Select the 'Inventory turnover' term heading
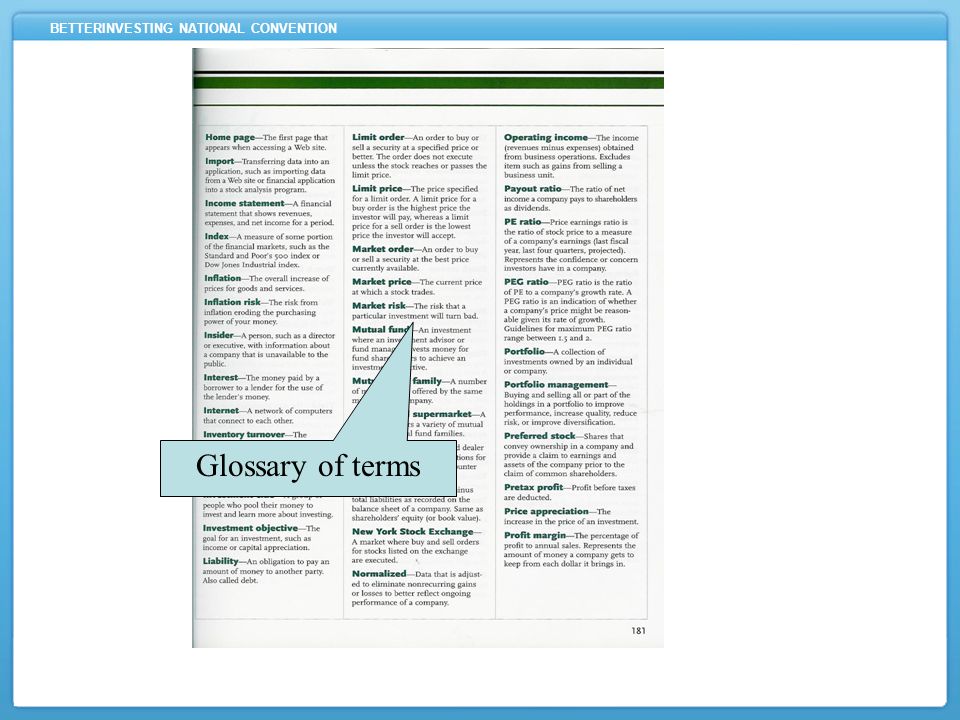This screenshot has width=960, height=720. pos(244,434)
